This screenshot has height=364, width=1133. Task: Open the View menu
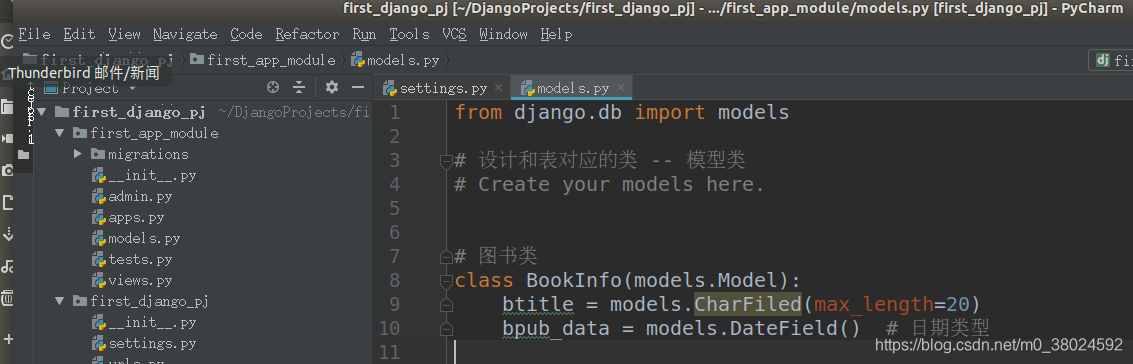124,34
